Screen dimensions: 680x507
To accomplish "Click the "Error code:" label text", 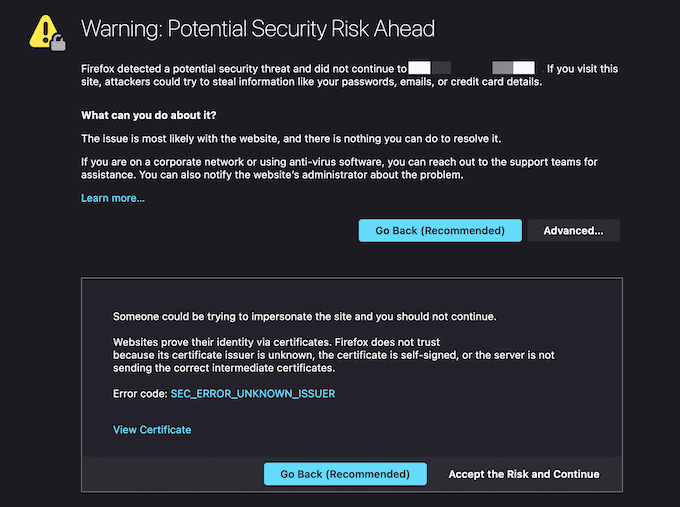I will [x=140, y=393].
